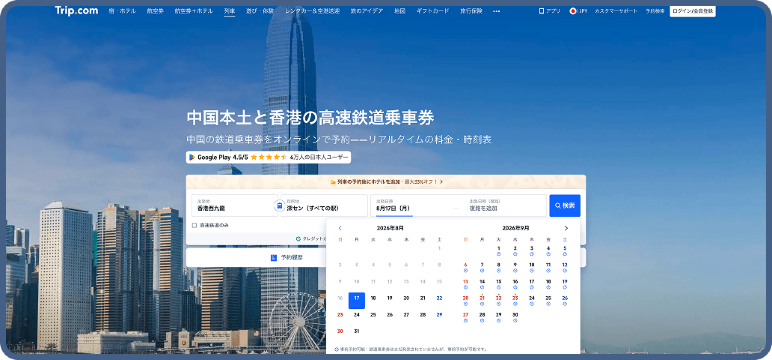The width and height of the screenshot is (772, 360).
Task: Open レンタカー&空港送迎 tab
Action: [312, 11]
